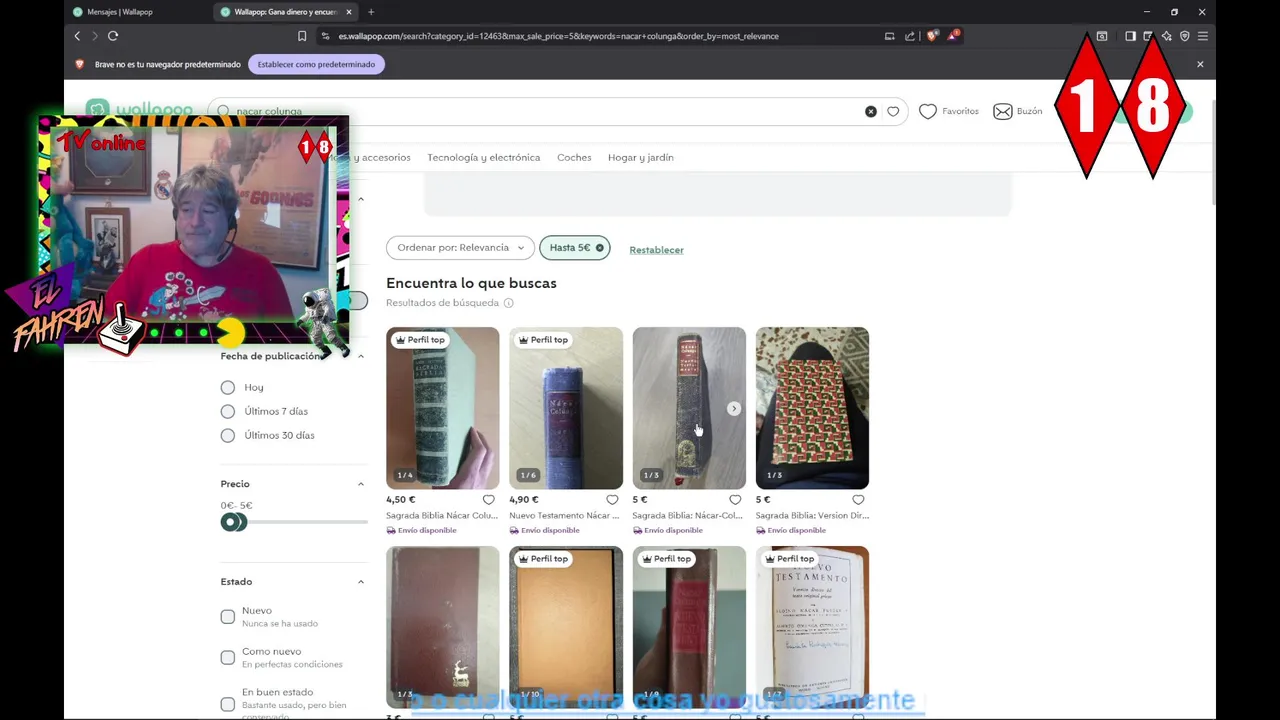Check the En buen estado condition box

(x=228, y=704)
